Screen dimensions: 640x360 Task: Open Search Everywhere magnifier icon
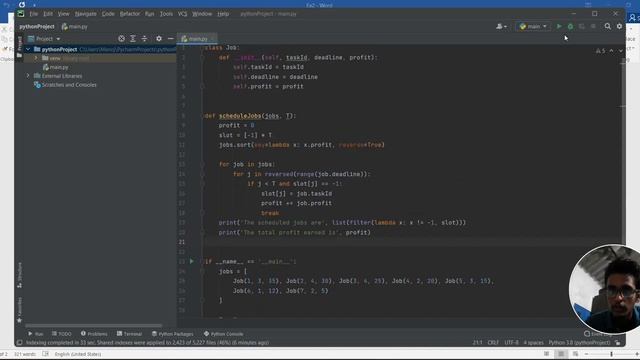[x=607, y=26]
